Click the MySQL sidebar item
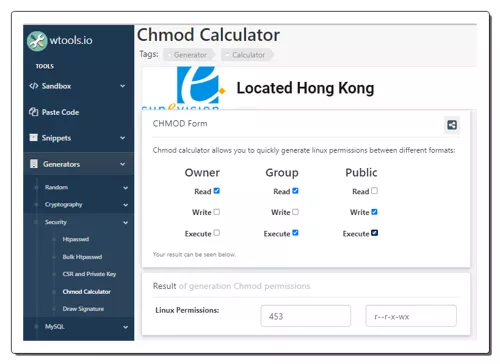This screenshot has height=364, width=500. click(55, 326)
